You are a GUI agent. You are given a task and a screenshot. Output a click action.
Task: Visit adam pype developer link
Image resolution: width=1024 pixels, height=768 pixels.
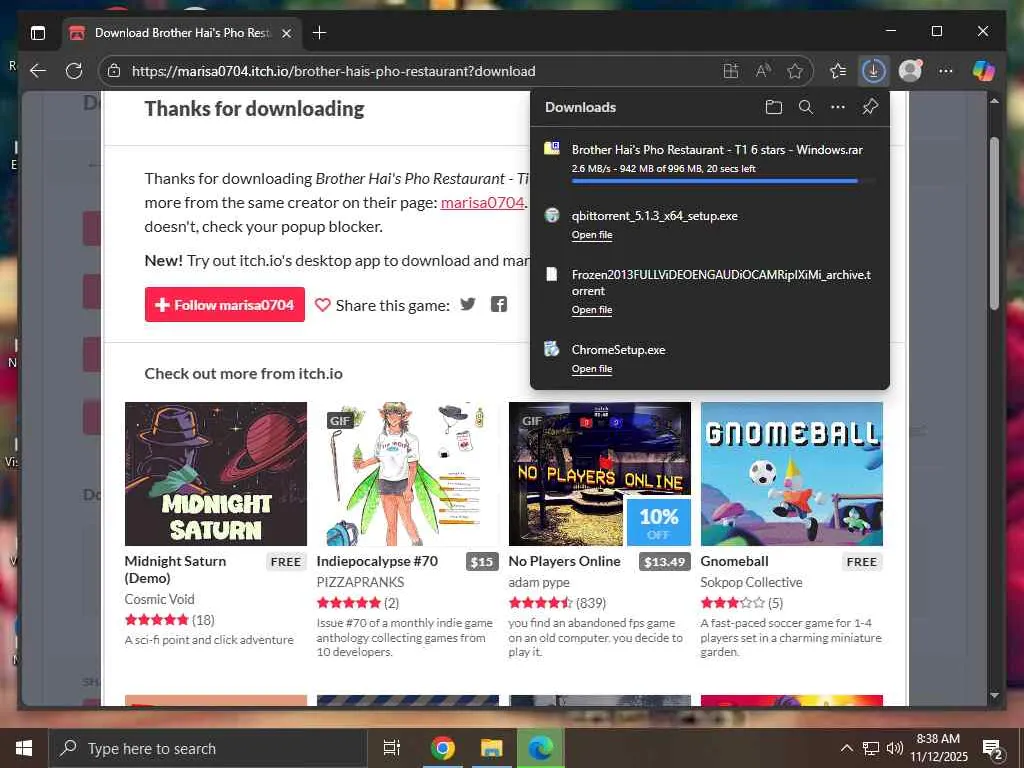539,582
